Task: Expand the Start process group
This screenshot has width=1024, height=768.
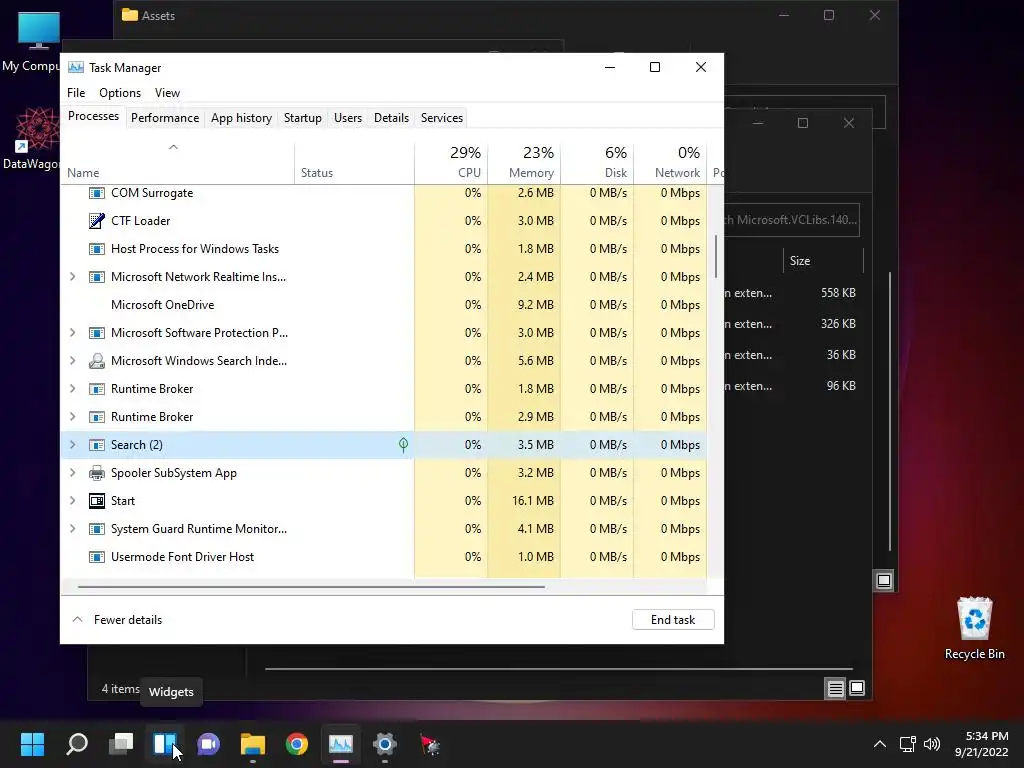Action: [x=72, y=501]
